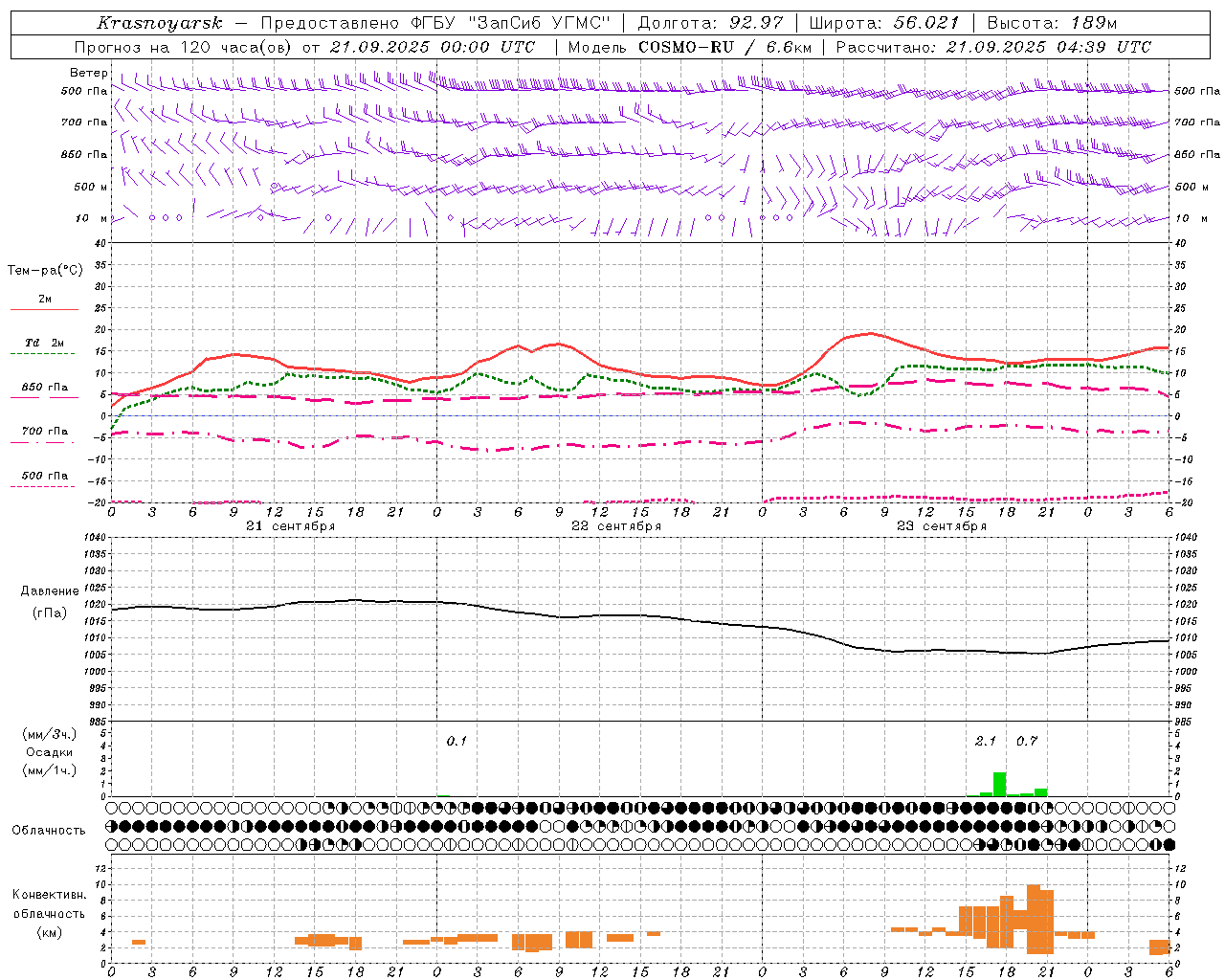Click the tallest green precipitation bar
Viewport: 1225px width, 980px height.
pyautogui.click(x=999, y=785)
